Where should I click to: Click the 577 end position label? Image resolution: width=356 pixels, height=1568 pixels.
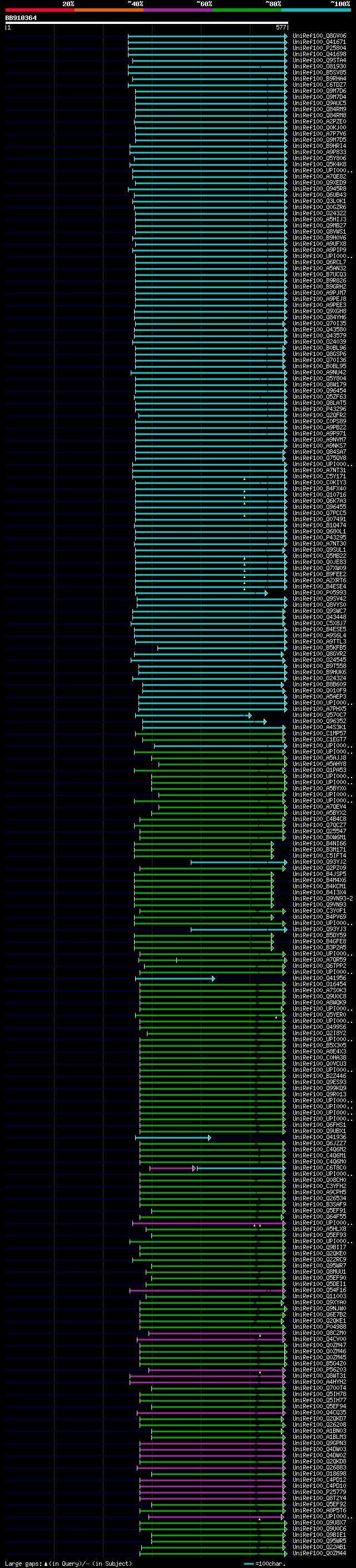[280, 27]
